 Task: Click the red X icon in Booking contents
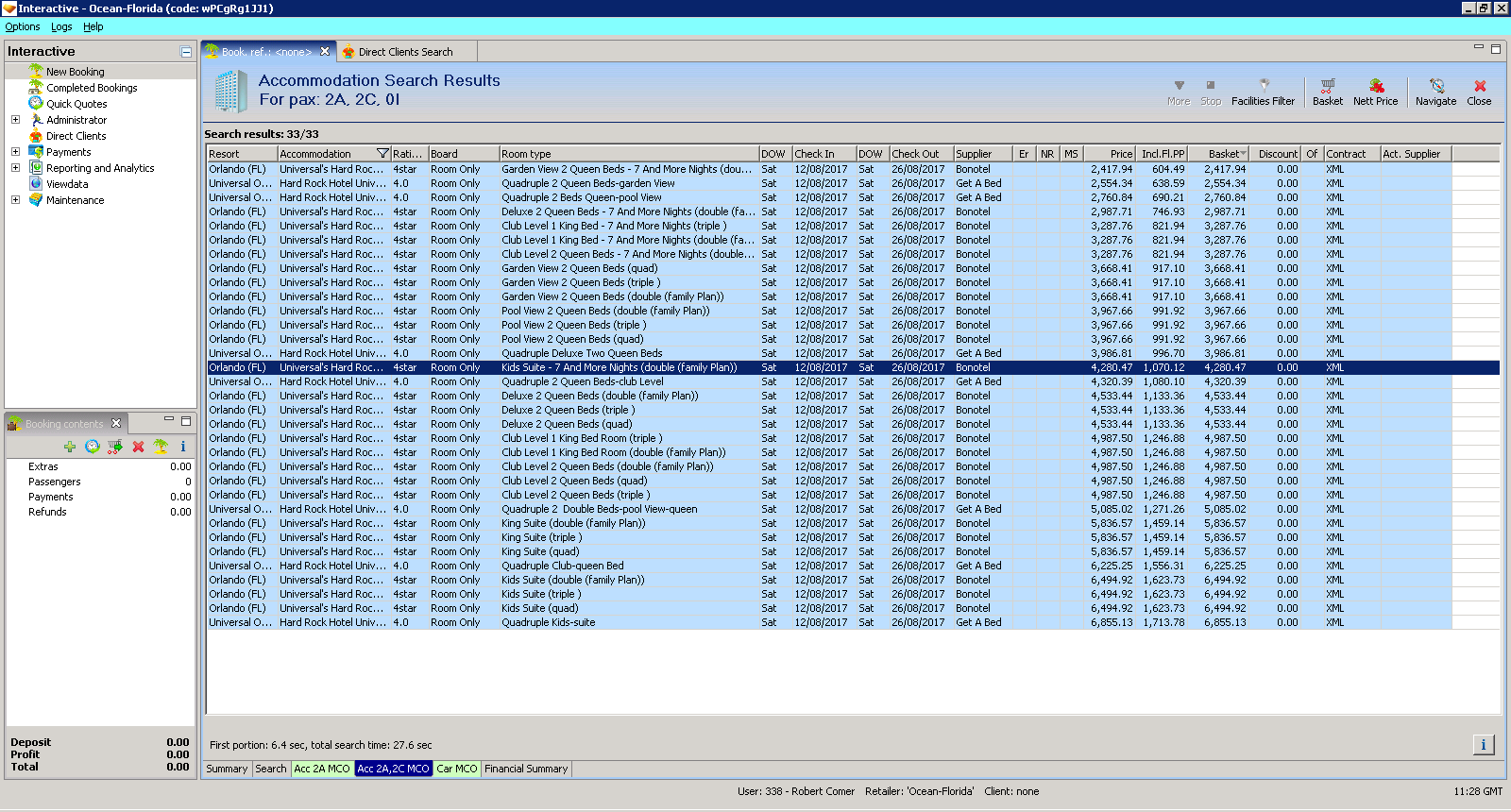pyautogui.click(x=138, y=447)
